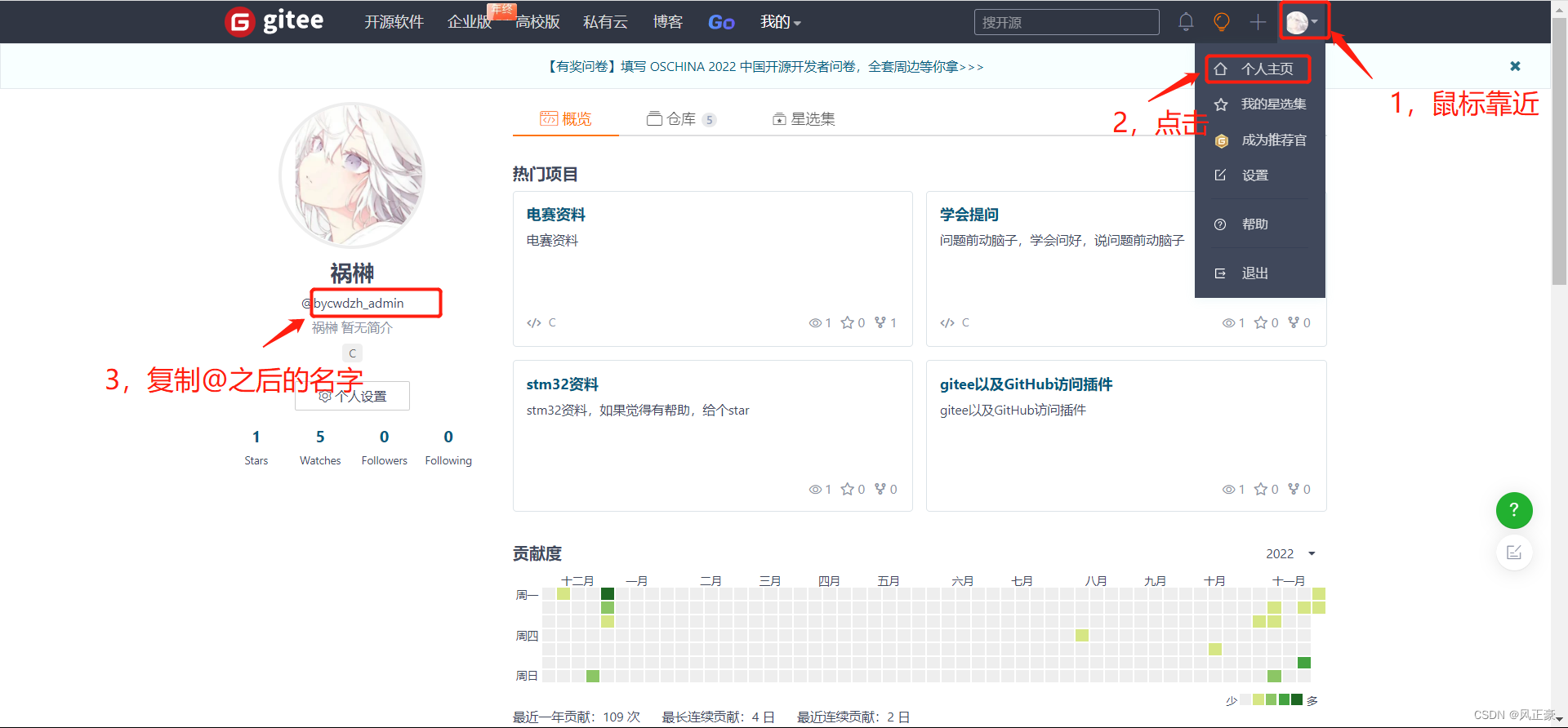Click the star icon on 学会提问 card
1568x728 pixels.
click(1260, 323)
